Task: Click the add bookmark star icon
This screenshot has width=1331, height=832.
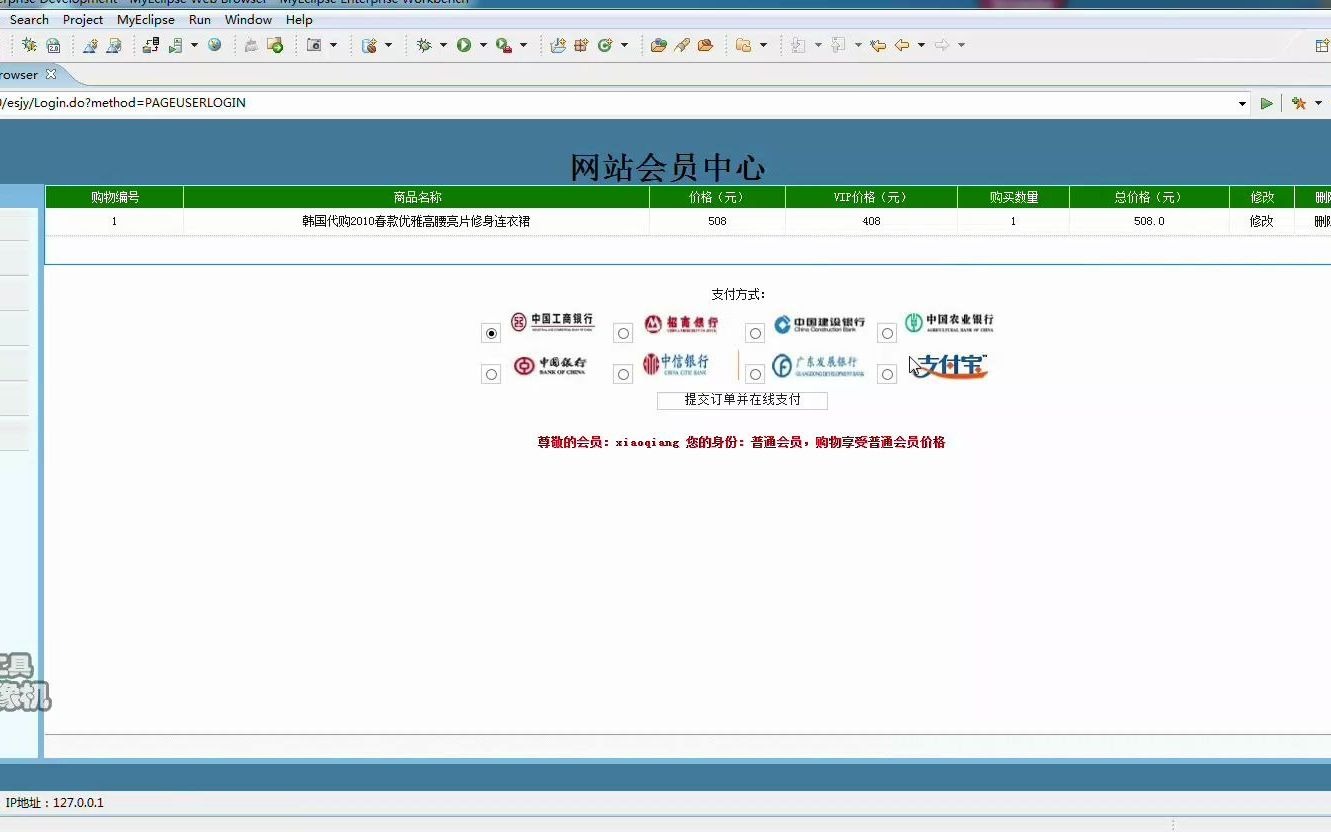Action: [x=1299, y=103]
